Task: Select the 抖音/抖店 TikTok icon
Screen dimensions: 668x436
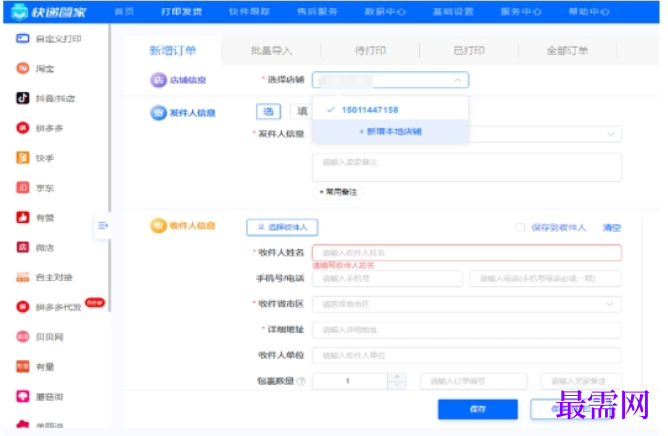Action: [23, 98]
